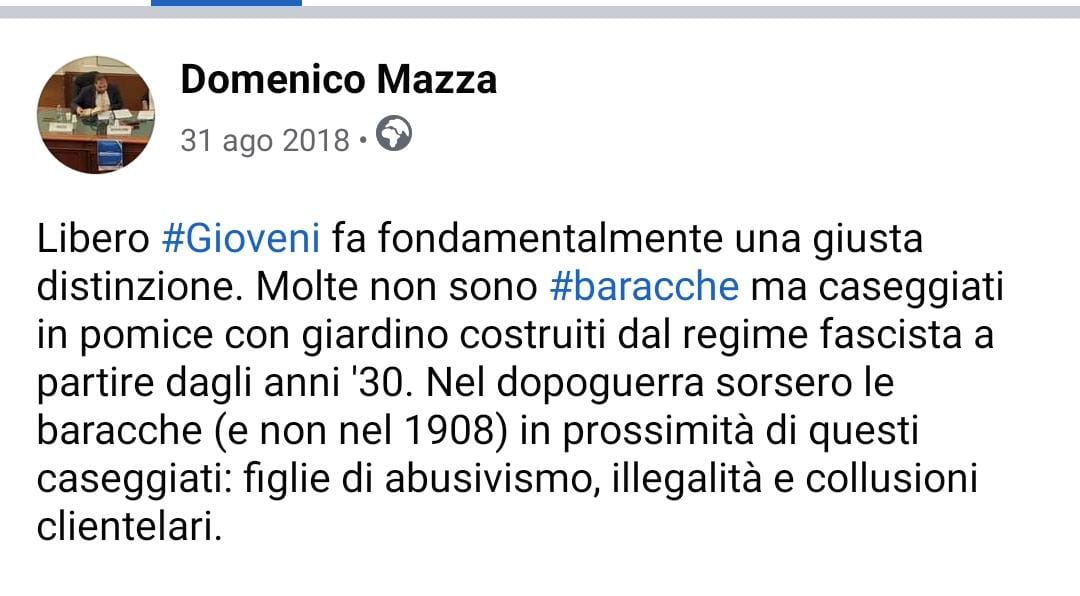The height and width of the screenshot is (596, 1080).
Task: Open Domenico Mazza's profile picture
Action: tap(96, 115)
